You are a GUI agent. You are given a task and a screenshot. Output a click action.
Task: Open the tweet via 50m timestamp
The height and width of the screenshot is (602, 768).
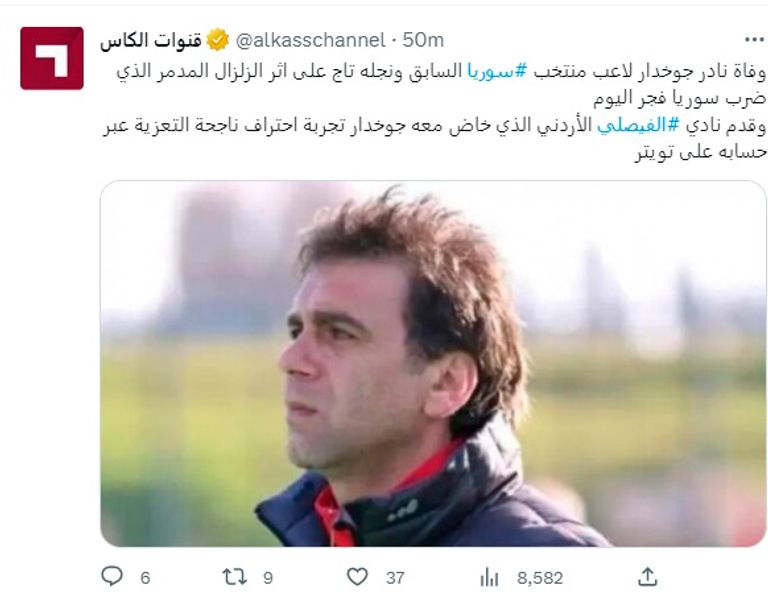(x=423, y=40)
